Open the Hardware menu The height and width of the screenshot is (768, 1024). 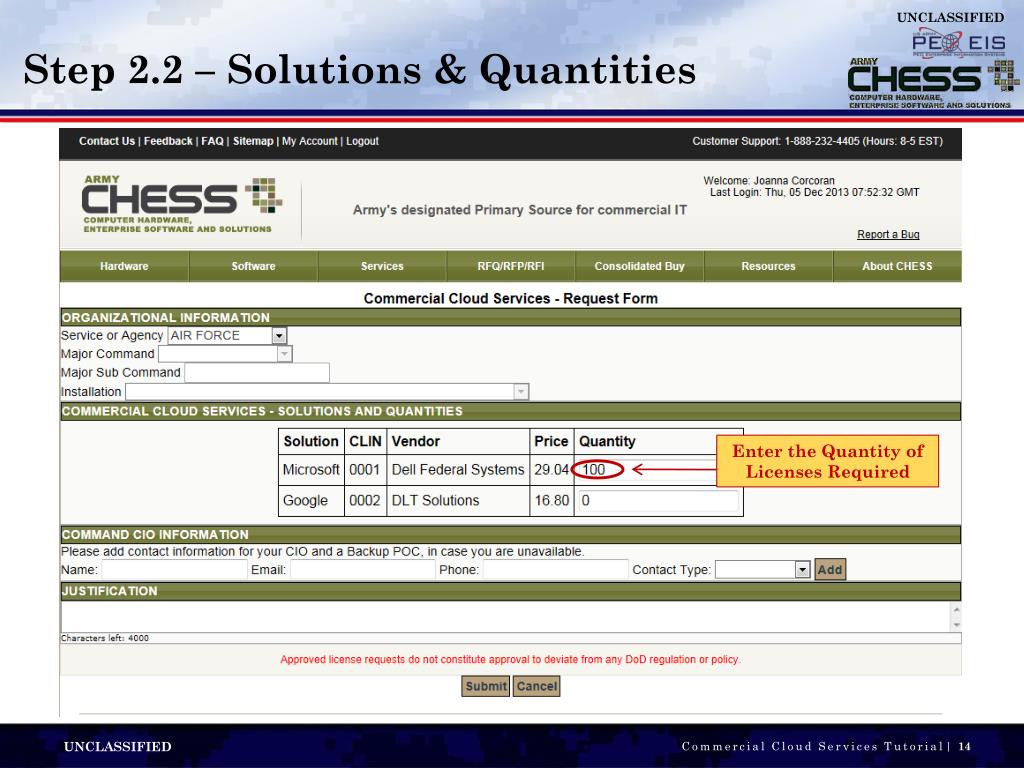point(124,266)
